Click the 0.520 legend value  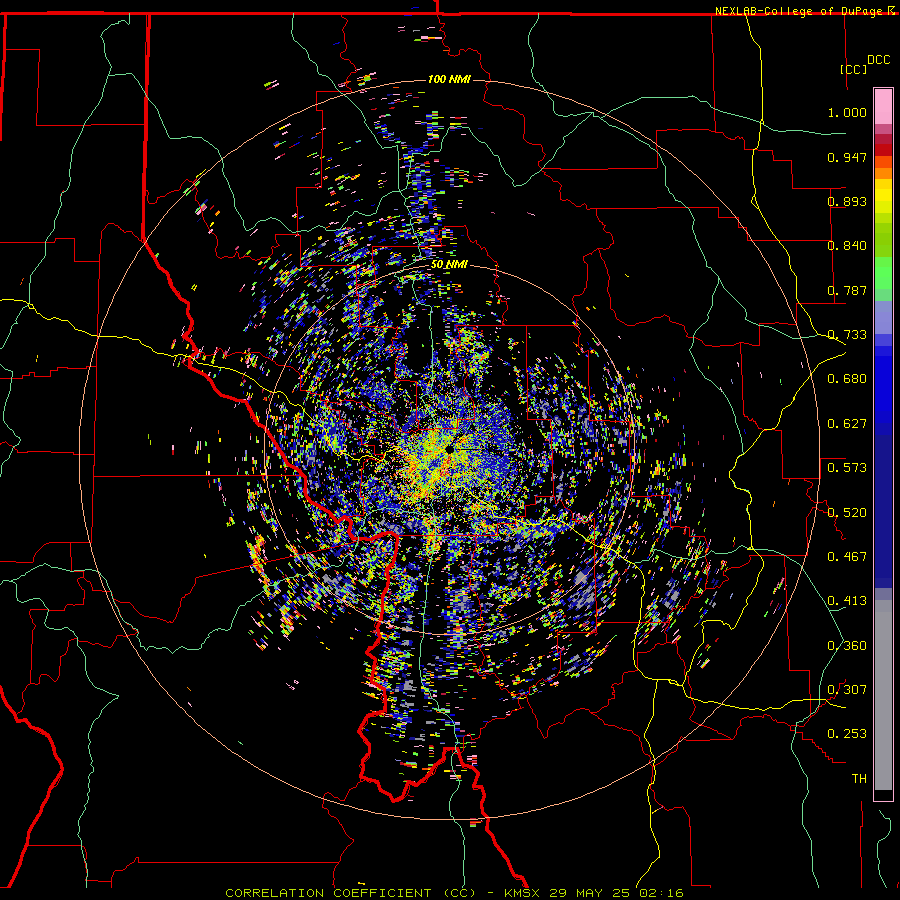847,512
